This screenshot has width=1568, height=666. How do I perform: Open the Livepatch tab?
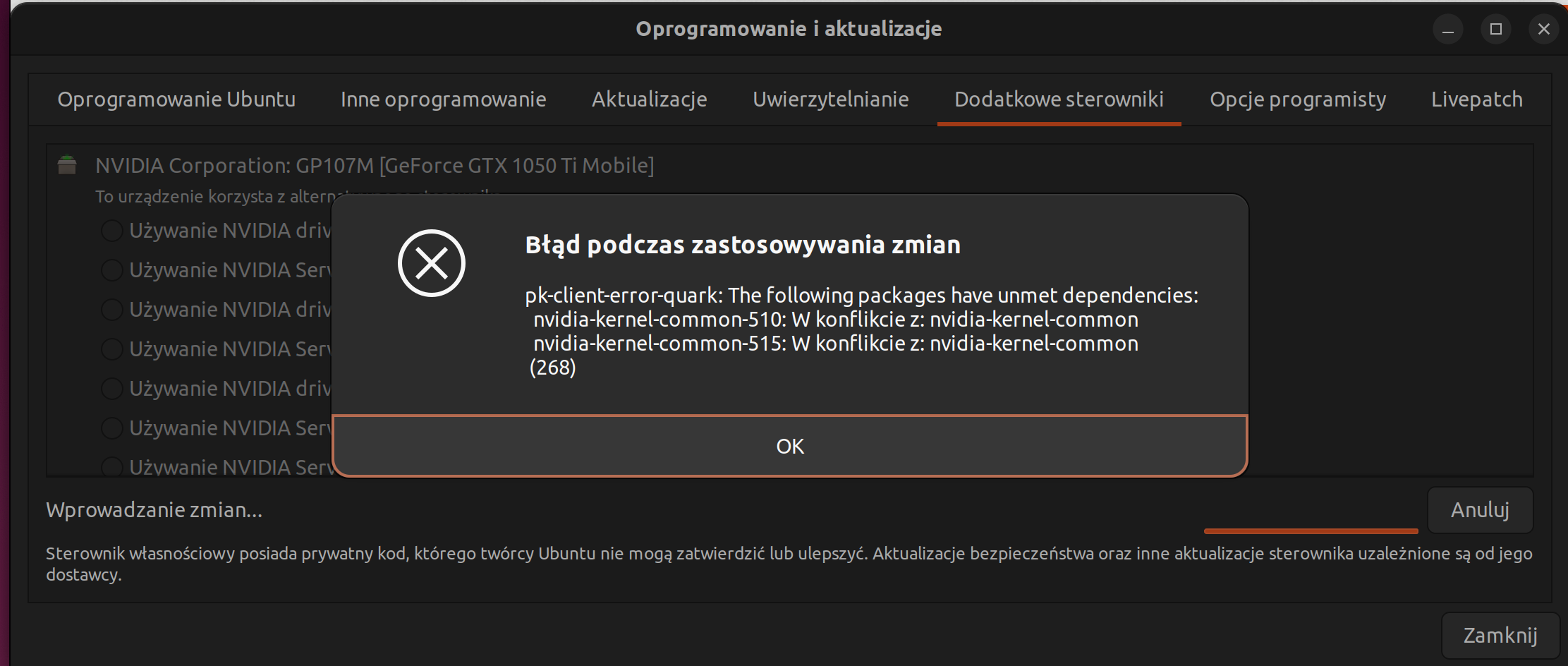1477,99
